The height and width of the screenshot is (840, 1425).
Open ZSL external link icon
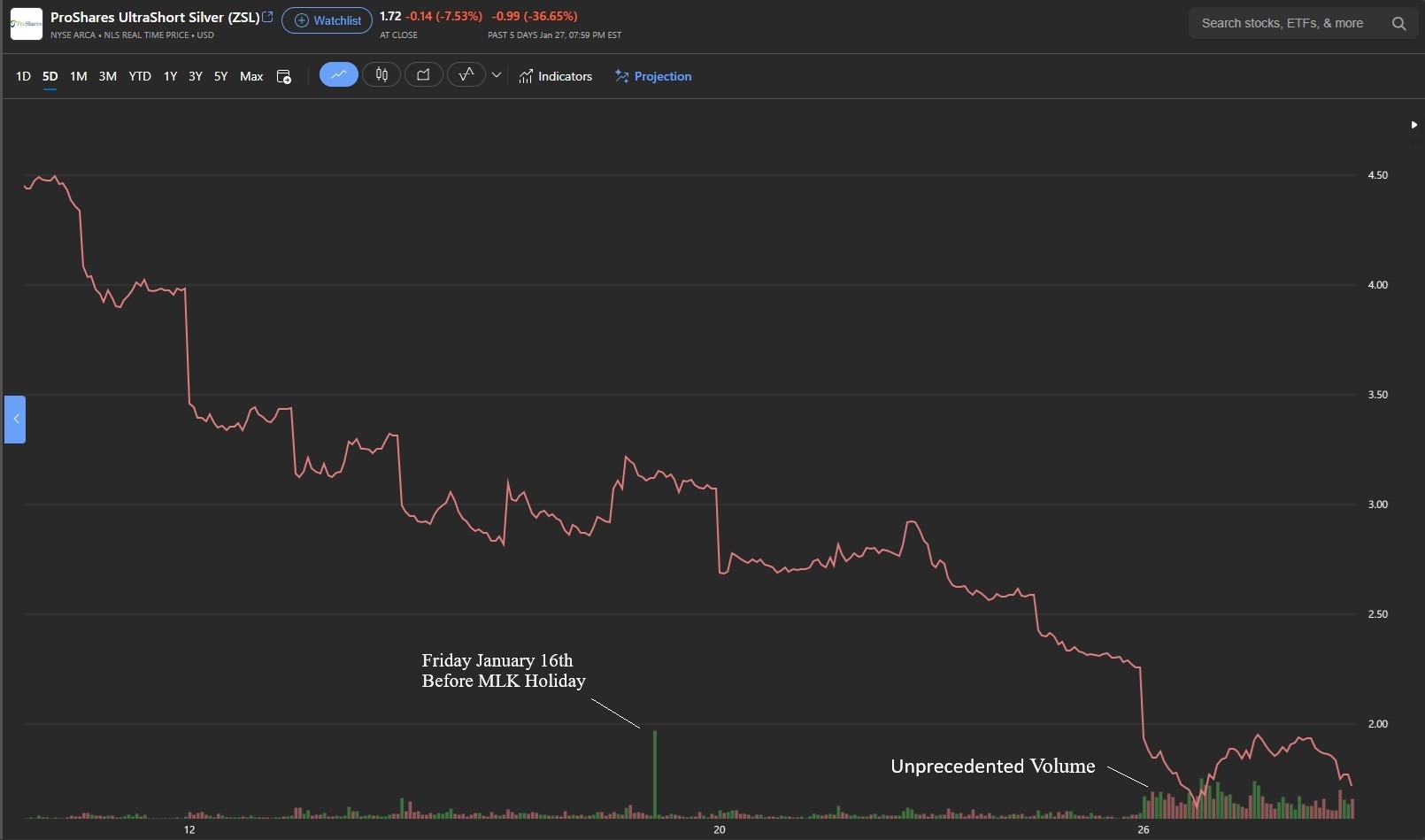click(x=268, y=17)
